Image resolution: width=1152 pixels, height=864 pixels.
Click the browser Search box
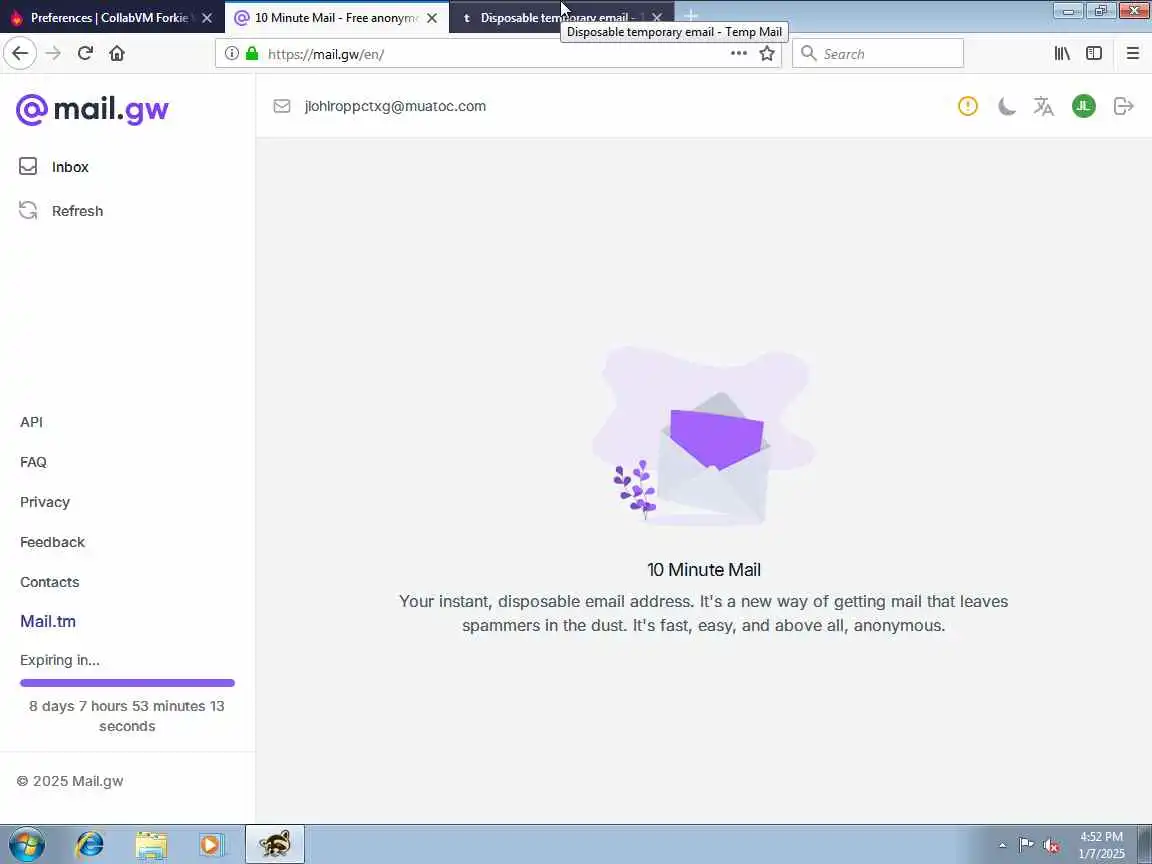tap(878, 54)
